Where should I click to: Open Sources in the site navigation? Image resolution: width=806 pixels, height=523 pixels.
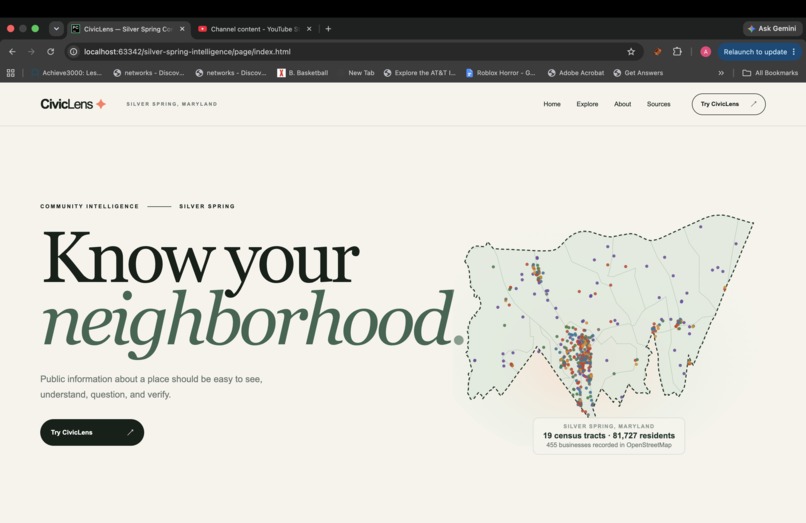click(x=658, y=104)
